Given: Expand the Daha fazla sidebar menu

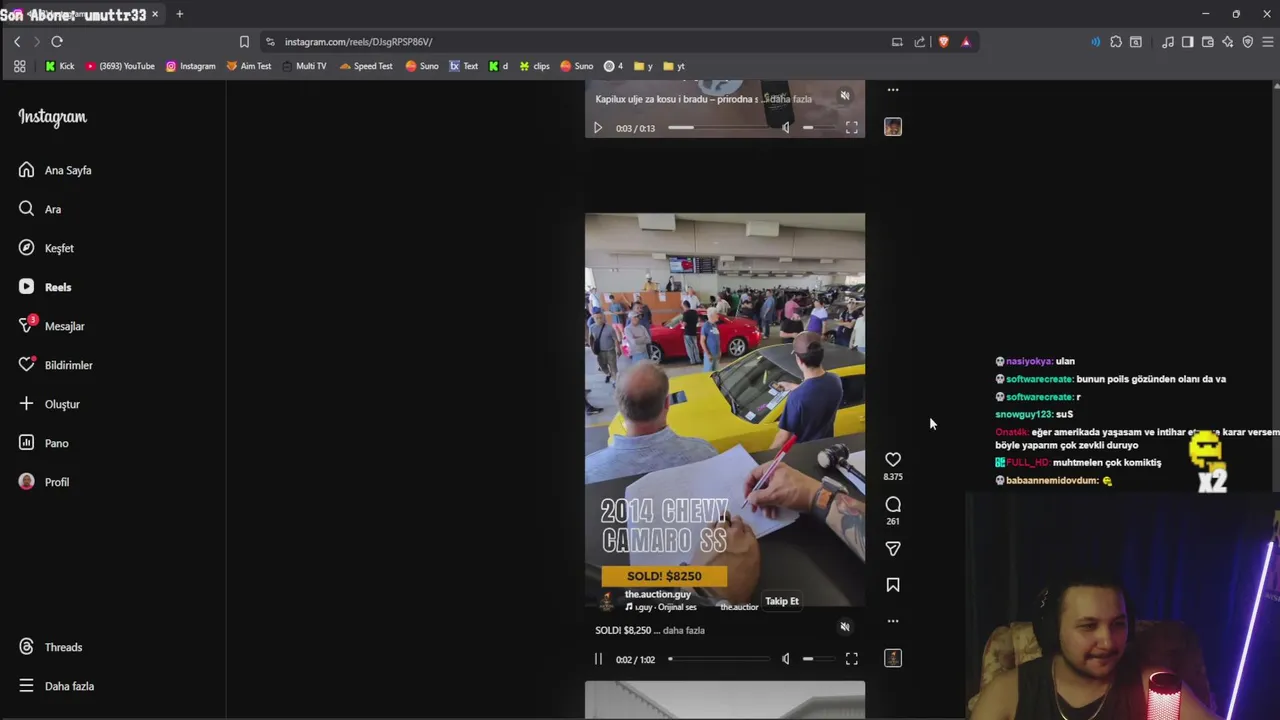Looking at the screenshot, I should point(56,686).
